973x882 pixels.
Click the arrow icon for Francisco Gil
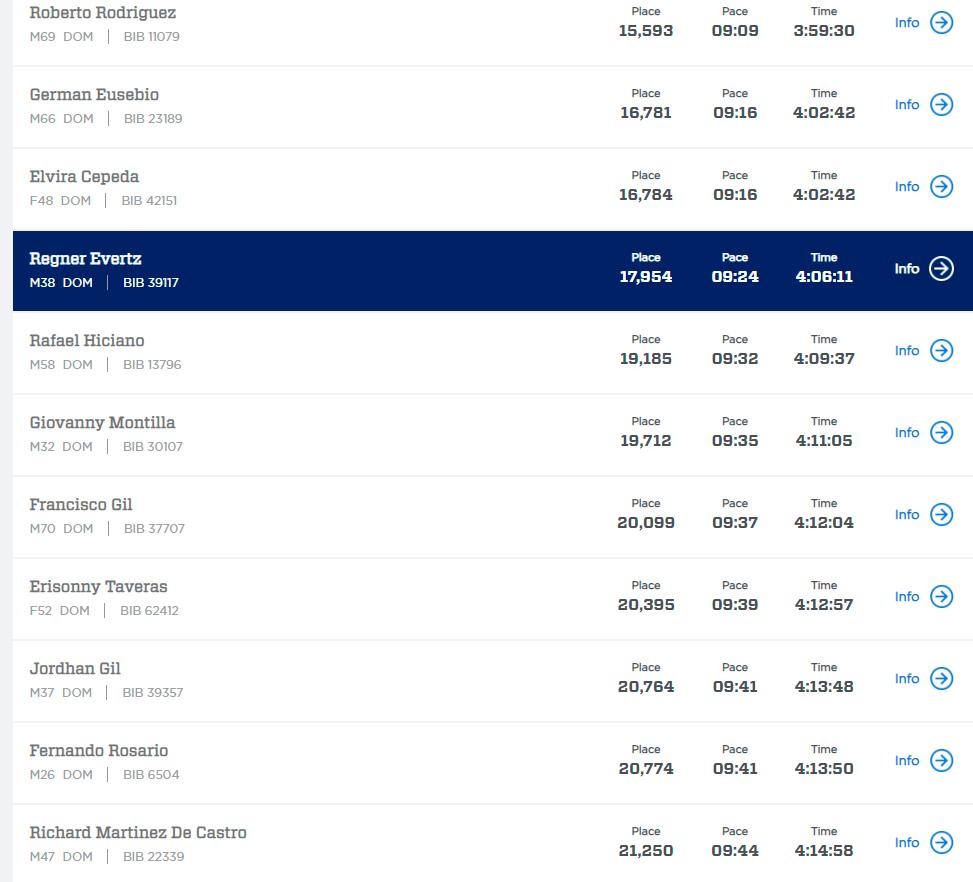941,515
